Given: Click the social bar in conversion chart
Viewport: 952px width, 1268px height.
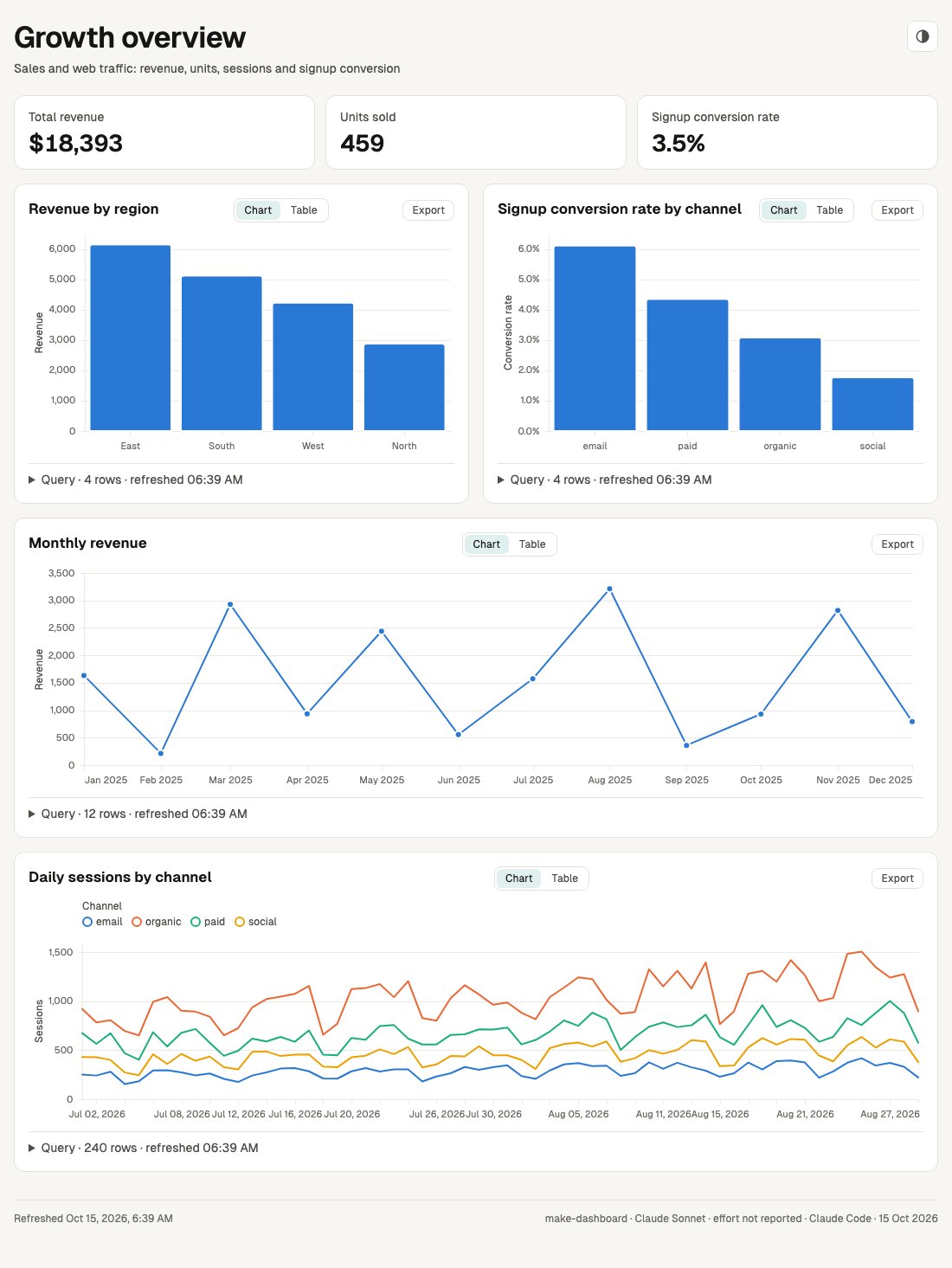Looking at the screenshot, I should 872,404.
